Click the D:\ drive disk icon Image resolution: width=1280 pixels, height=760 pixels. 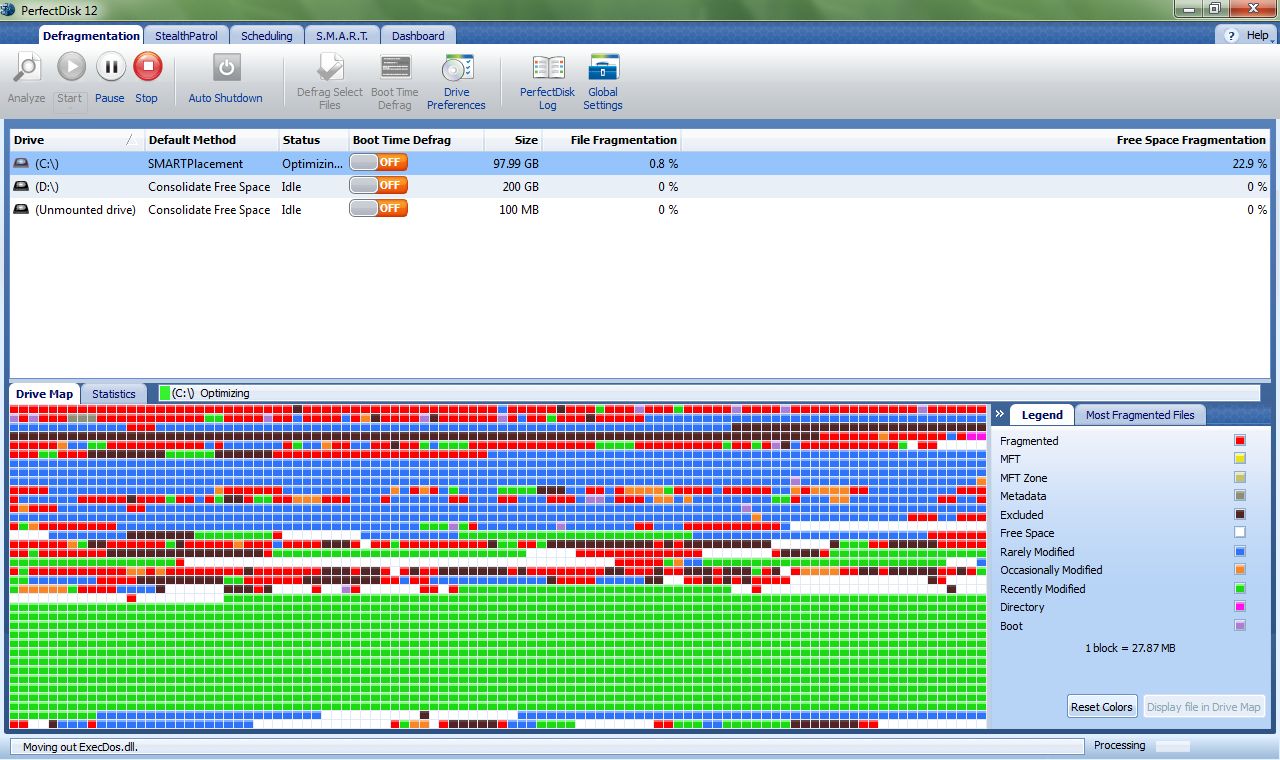tap(22, 186)
